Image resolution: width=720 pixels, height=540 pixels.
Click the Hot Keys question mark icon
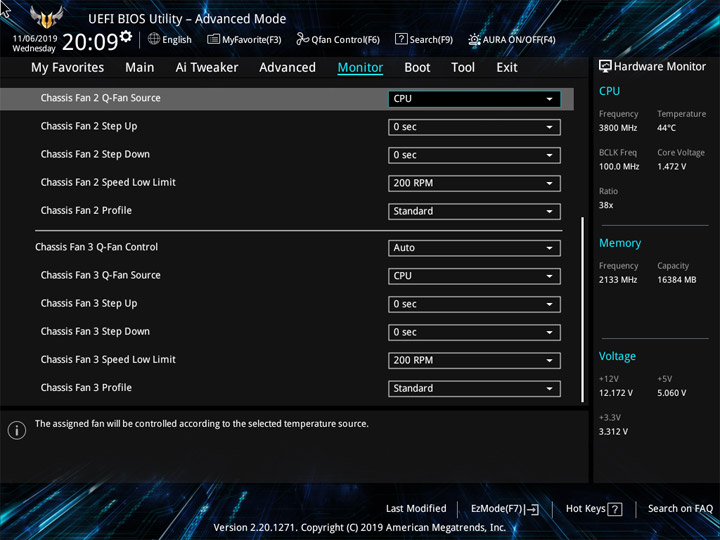point(615,509)
